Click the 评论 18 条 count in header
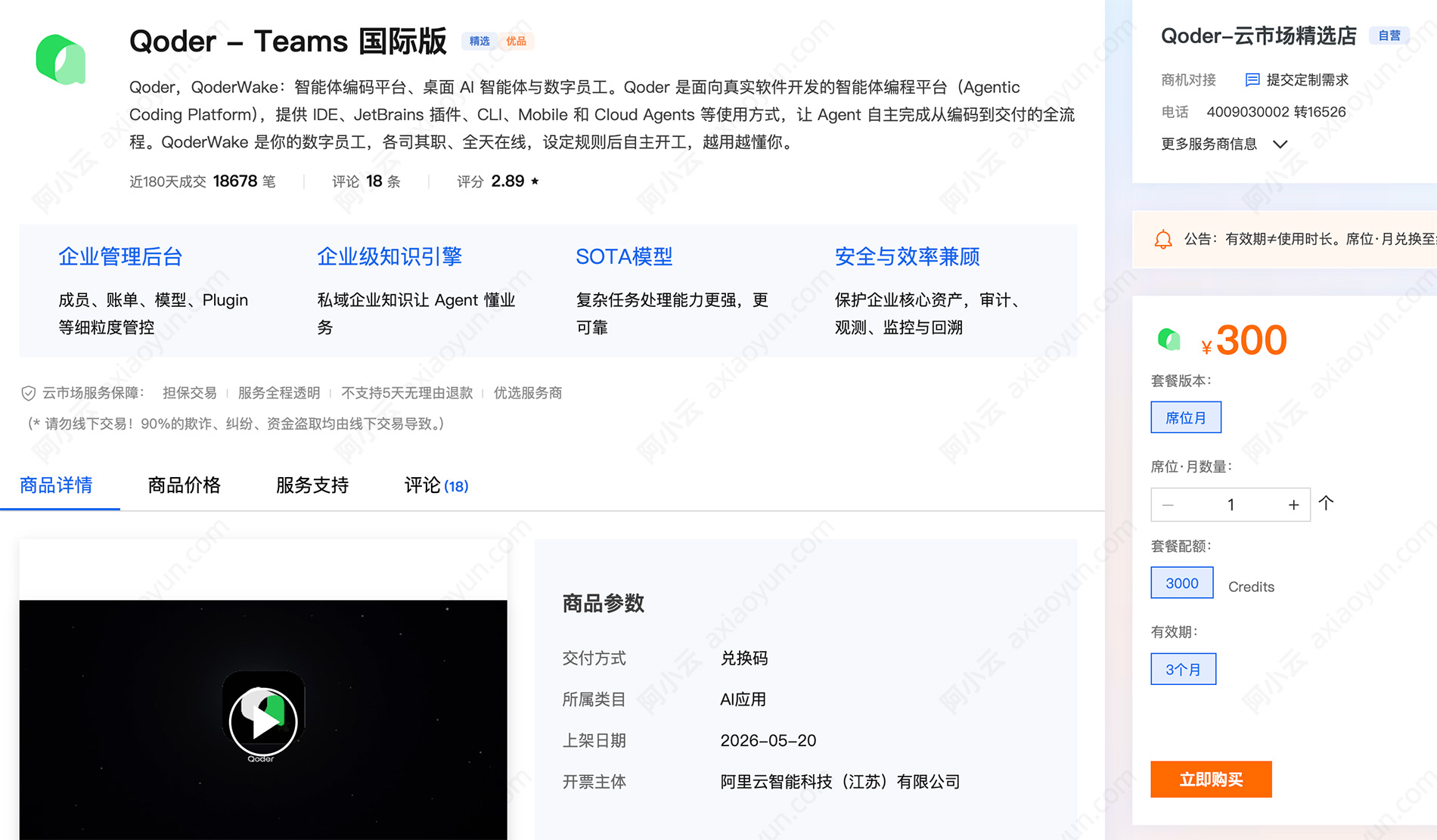The width and height of the screenshot is (1437, 840). pos(366,181)
